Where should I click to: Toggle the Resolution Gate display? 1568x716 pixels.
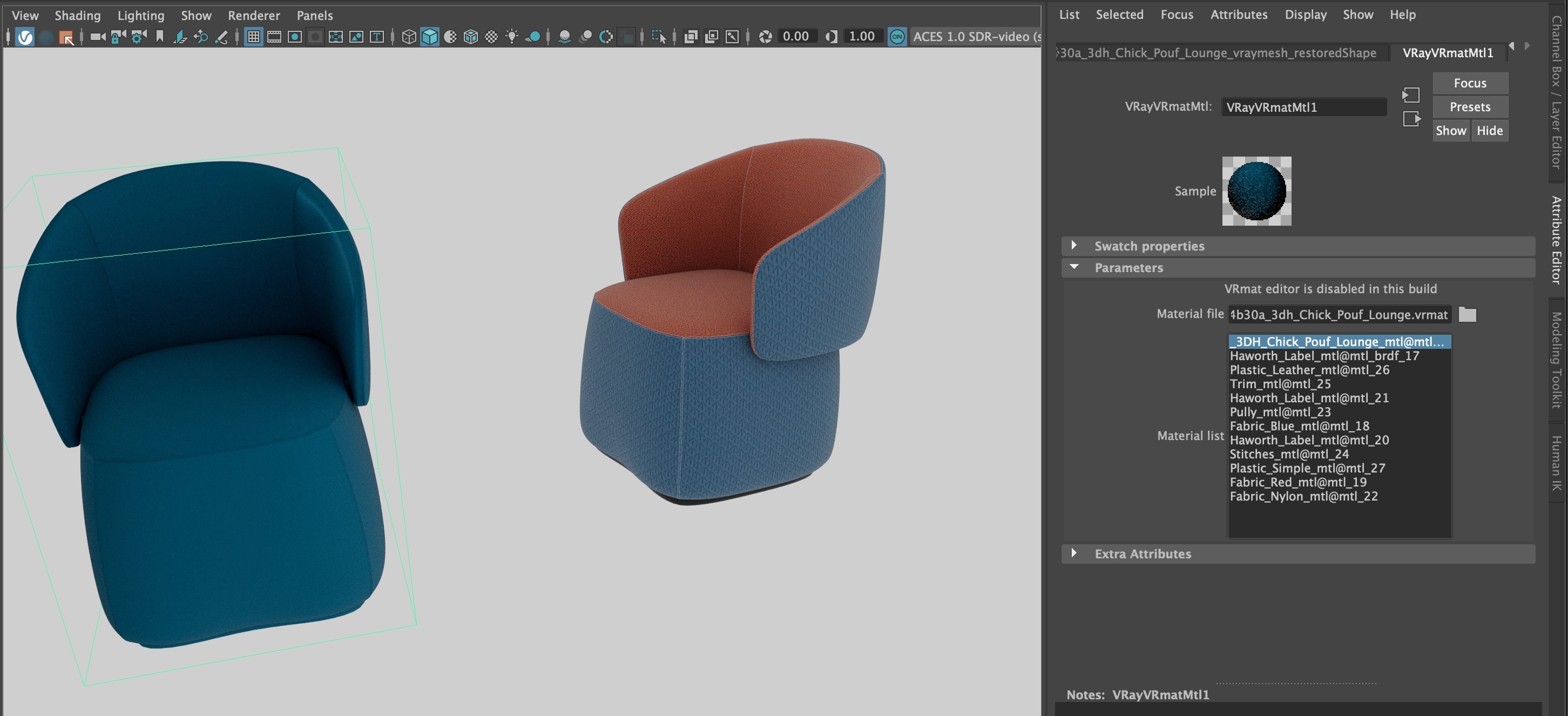295,37
